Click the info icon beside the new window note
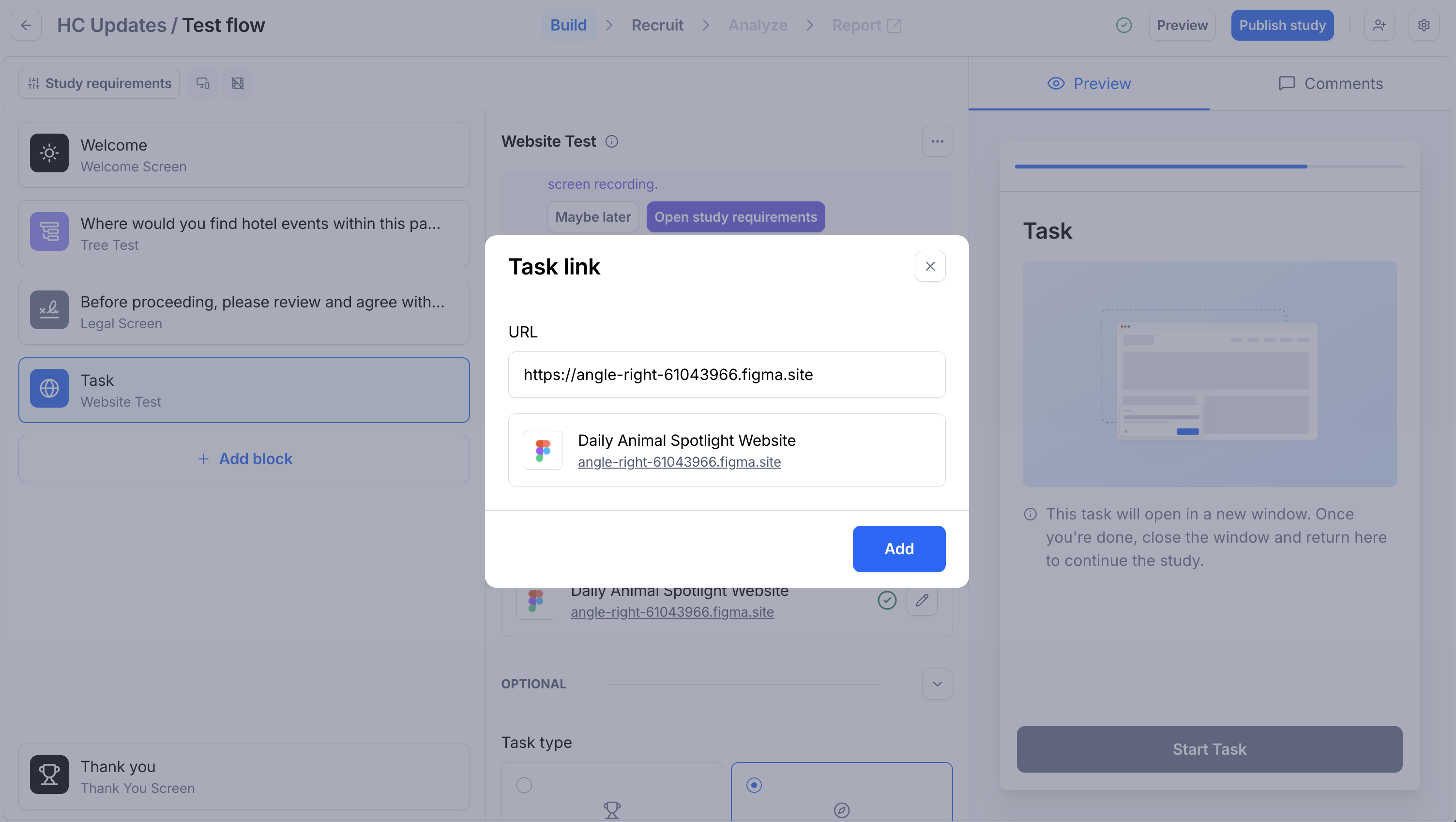The height and width of the screenshot is (822, 1456). tap(1031, 514)
